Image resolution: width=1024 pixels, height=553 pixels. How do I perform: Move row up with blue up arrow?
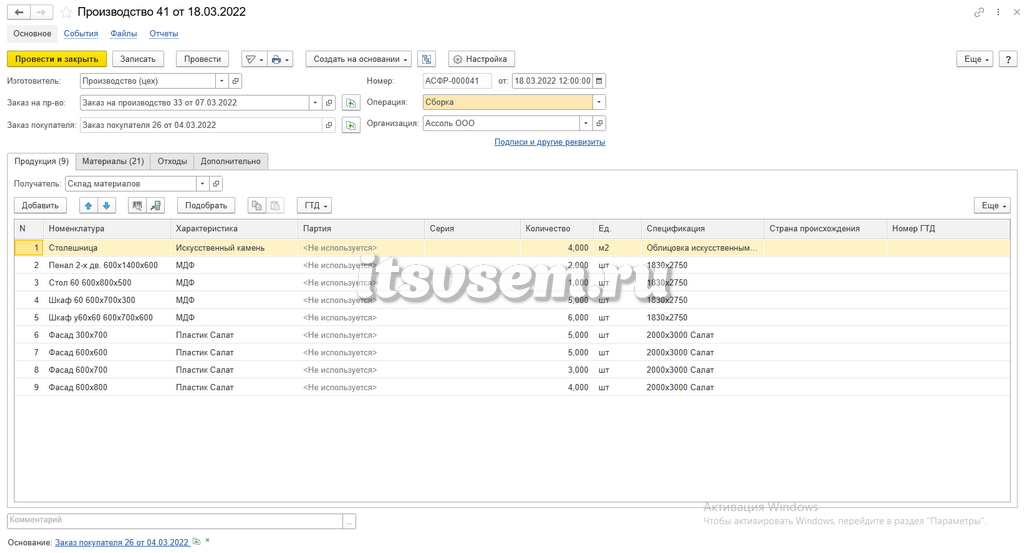pos(88,206)
